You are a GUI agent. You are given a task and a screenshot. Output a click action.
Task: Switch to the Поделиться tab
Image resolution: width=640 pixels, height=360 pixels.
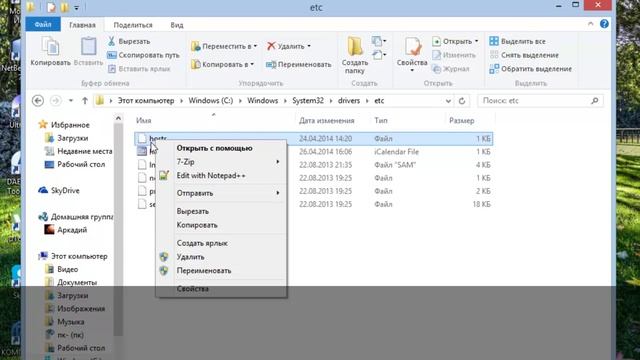[133, 25]
